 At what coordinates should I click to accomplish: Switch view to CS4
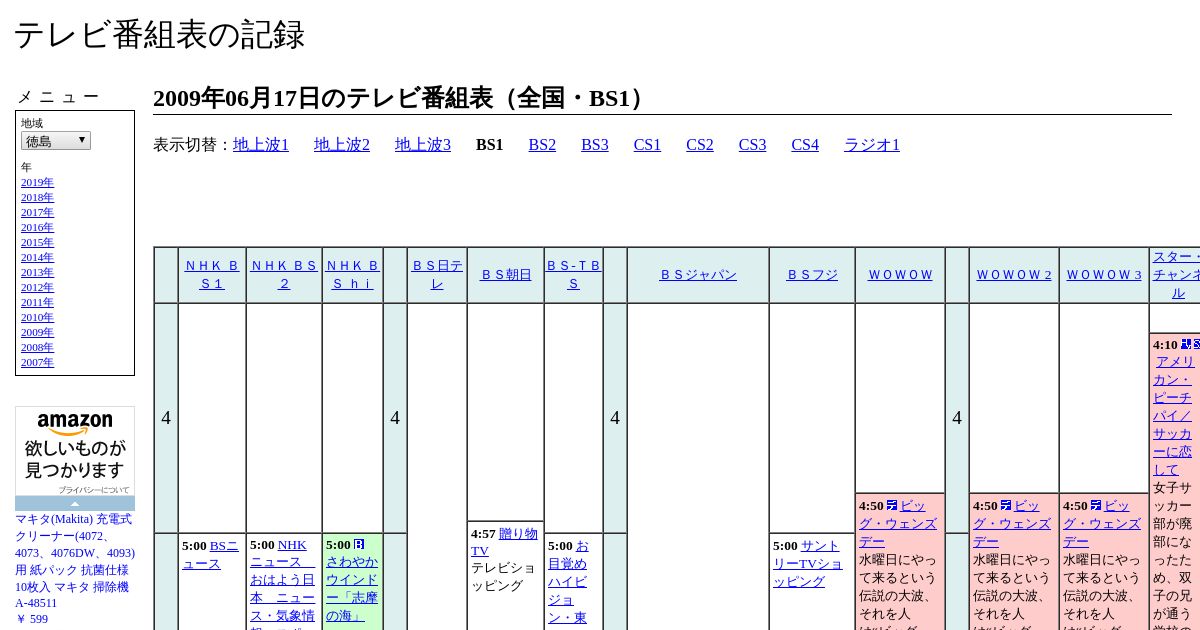(805, 145)
